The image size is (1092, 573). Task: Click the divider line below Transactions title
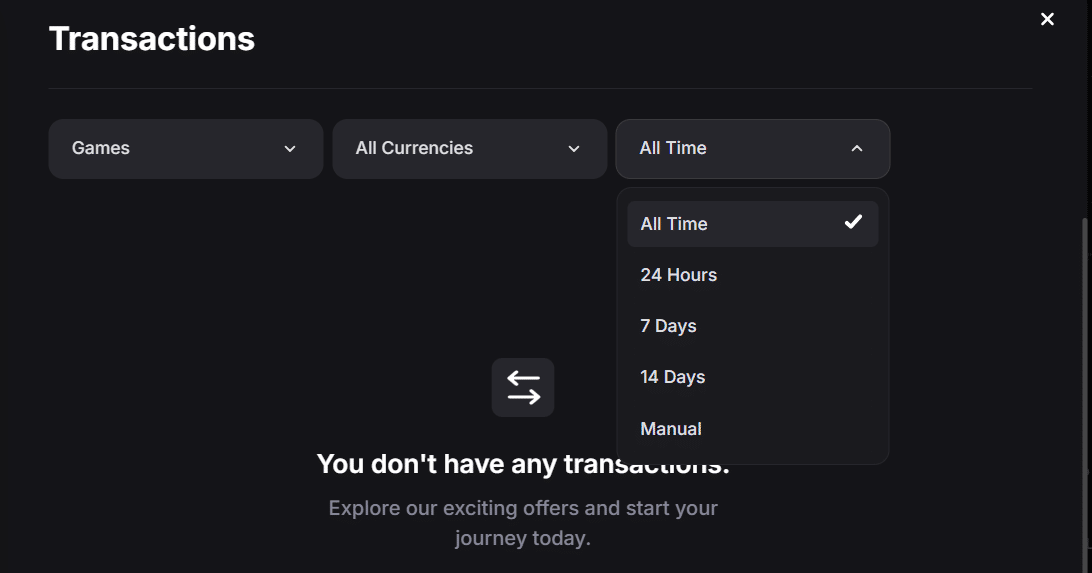540,89
